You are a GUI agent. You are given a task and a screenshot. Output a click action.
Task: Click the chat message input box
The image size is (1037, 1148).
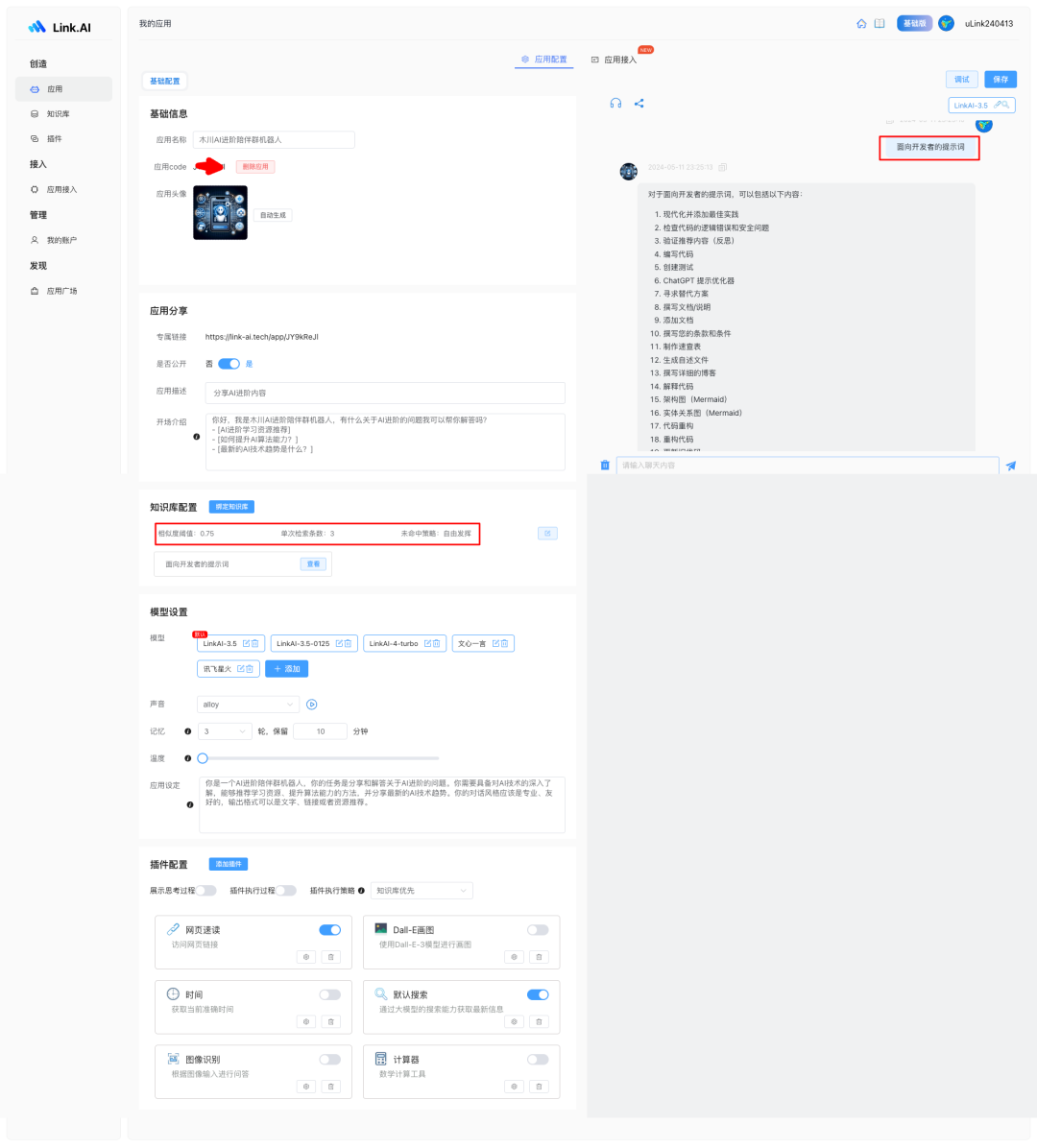point(808,465)
